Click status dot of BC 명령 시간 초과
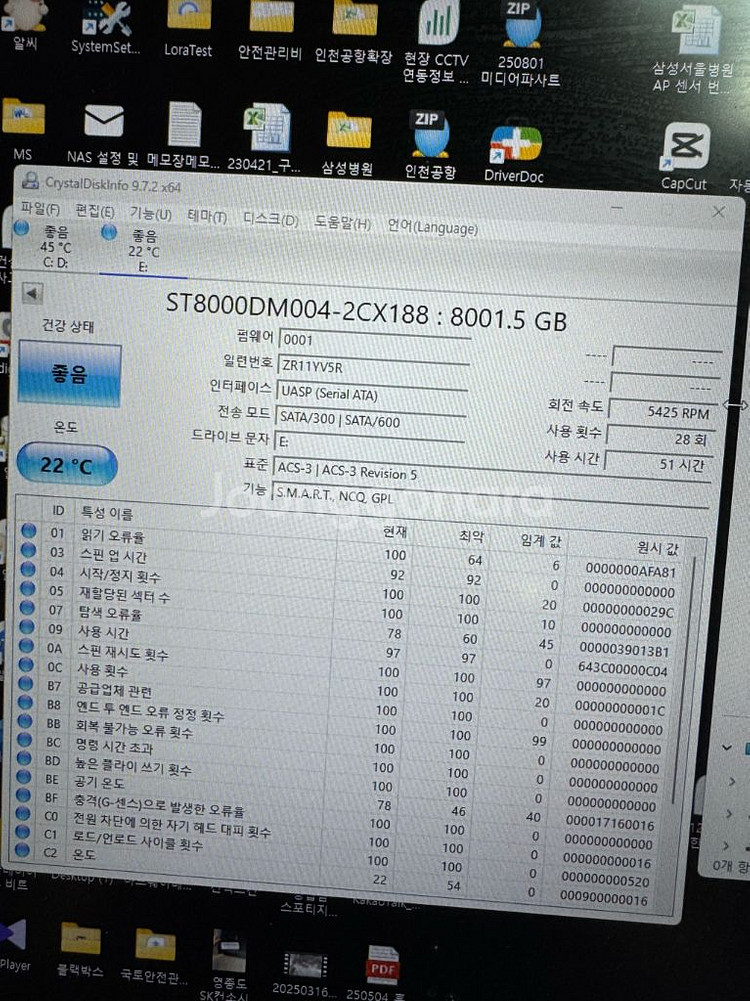 (x=24, y=739)
